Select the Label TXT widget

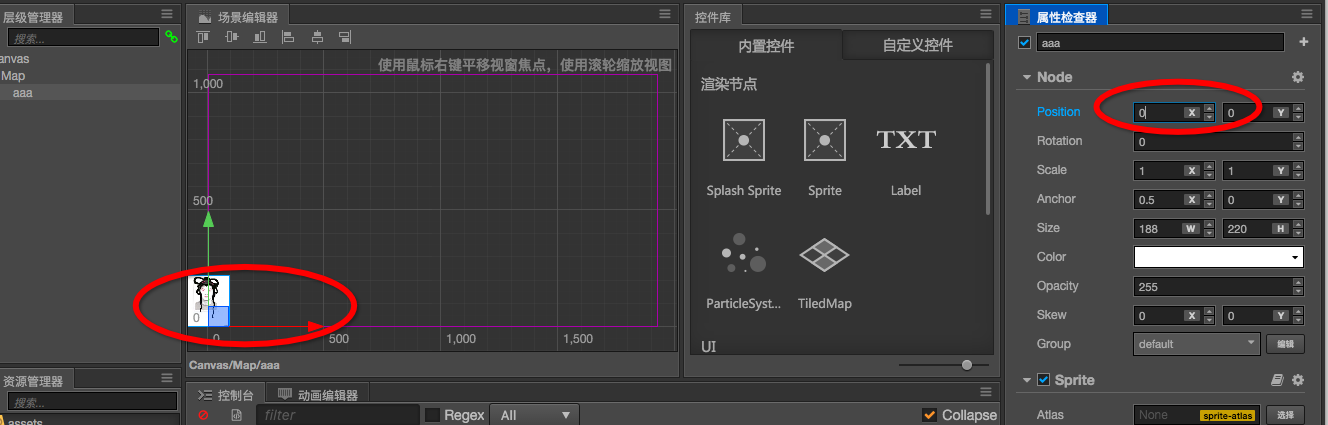[906, 156]
